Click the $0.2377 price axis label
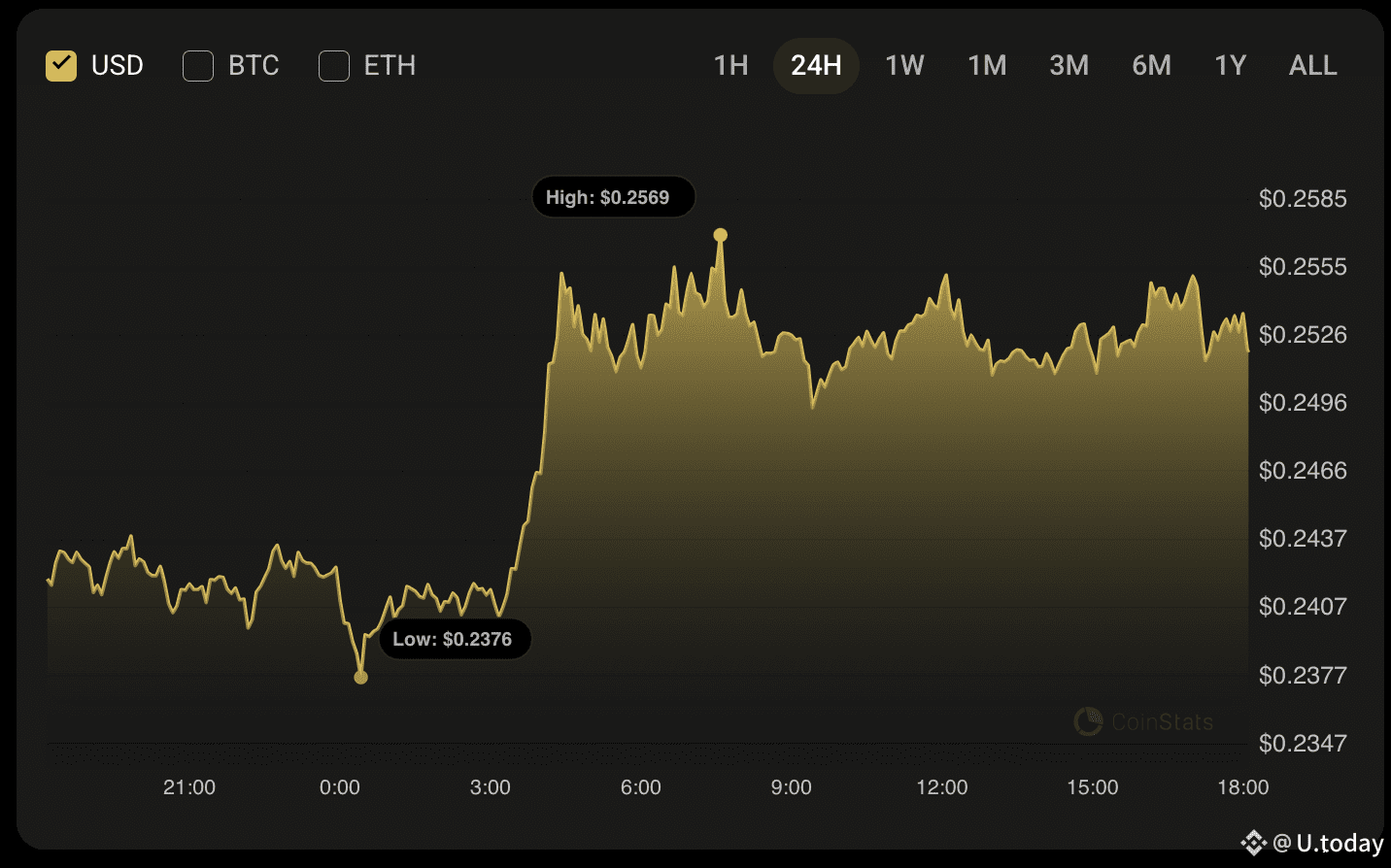 [x=1303, y=675]
